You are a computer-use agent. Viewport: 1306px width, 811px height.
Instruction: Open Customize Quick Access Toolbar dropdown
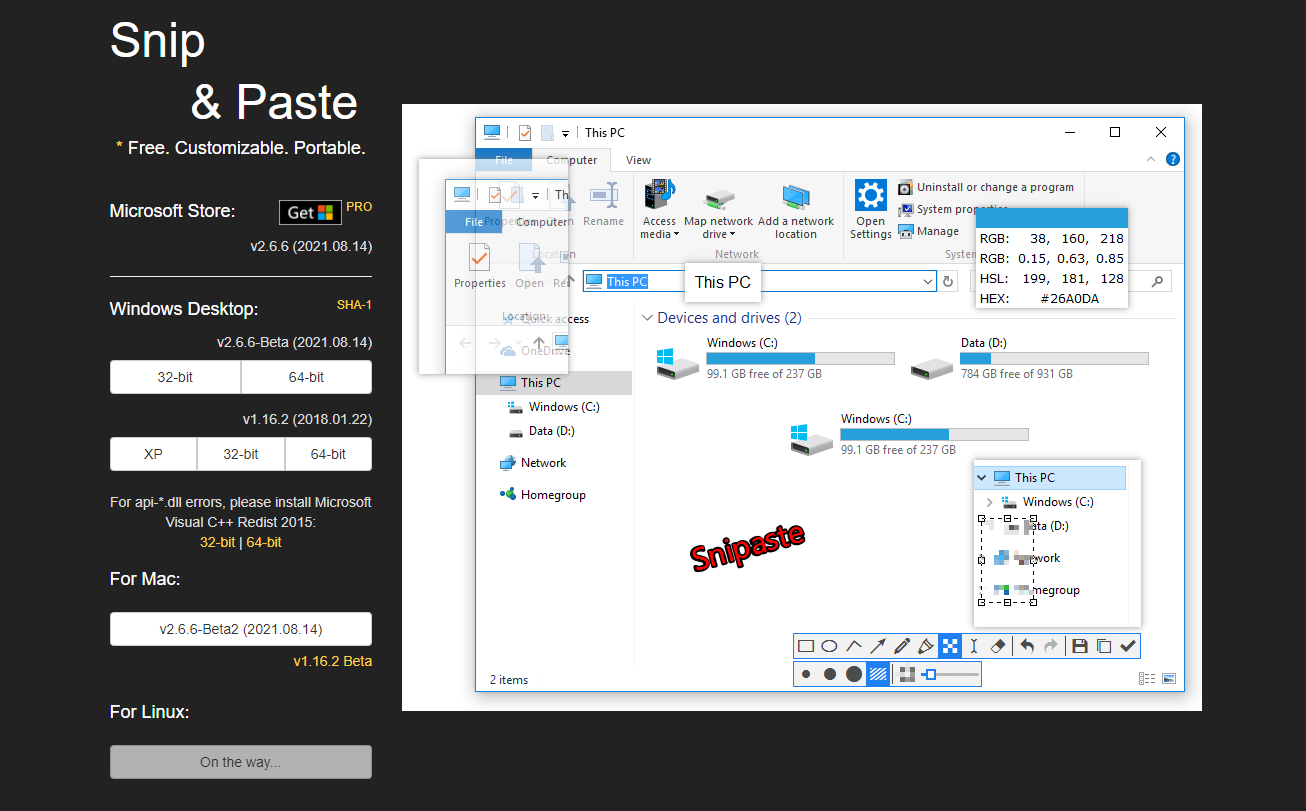pos(565,133)
